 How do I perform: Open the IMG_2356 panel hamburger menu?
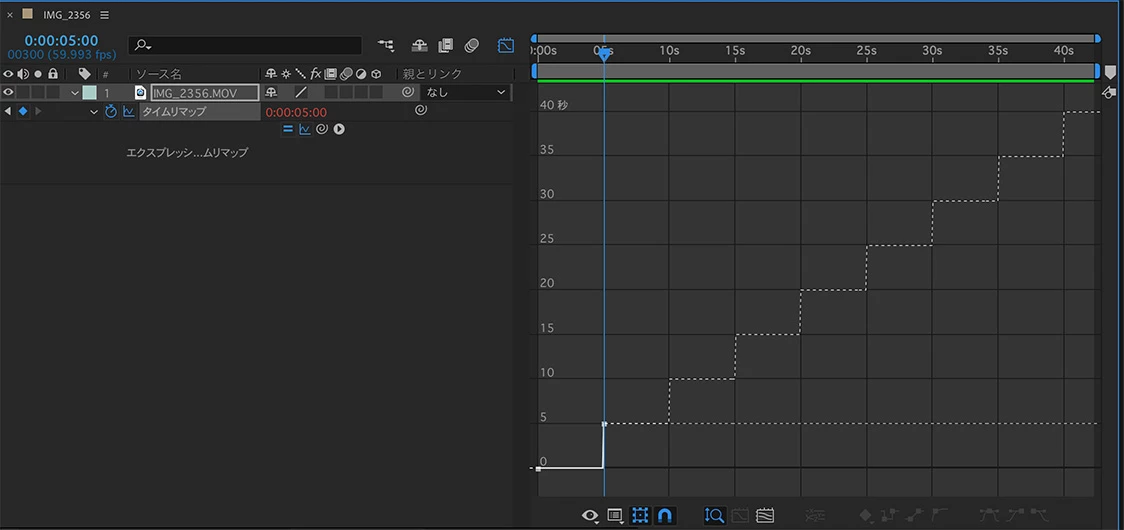pos(105,14)
